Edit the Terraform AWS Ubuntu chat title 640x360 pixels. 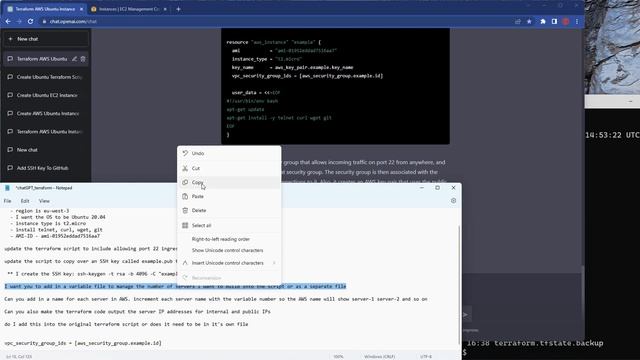[x=74, y=59]
